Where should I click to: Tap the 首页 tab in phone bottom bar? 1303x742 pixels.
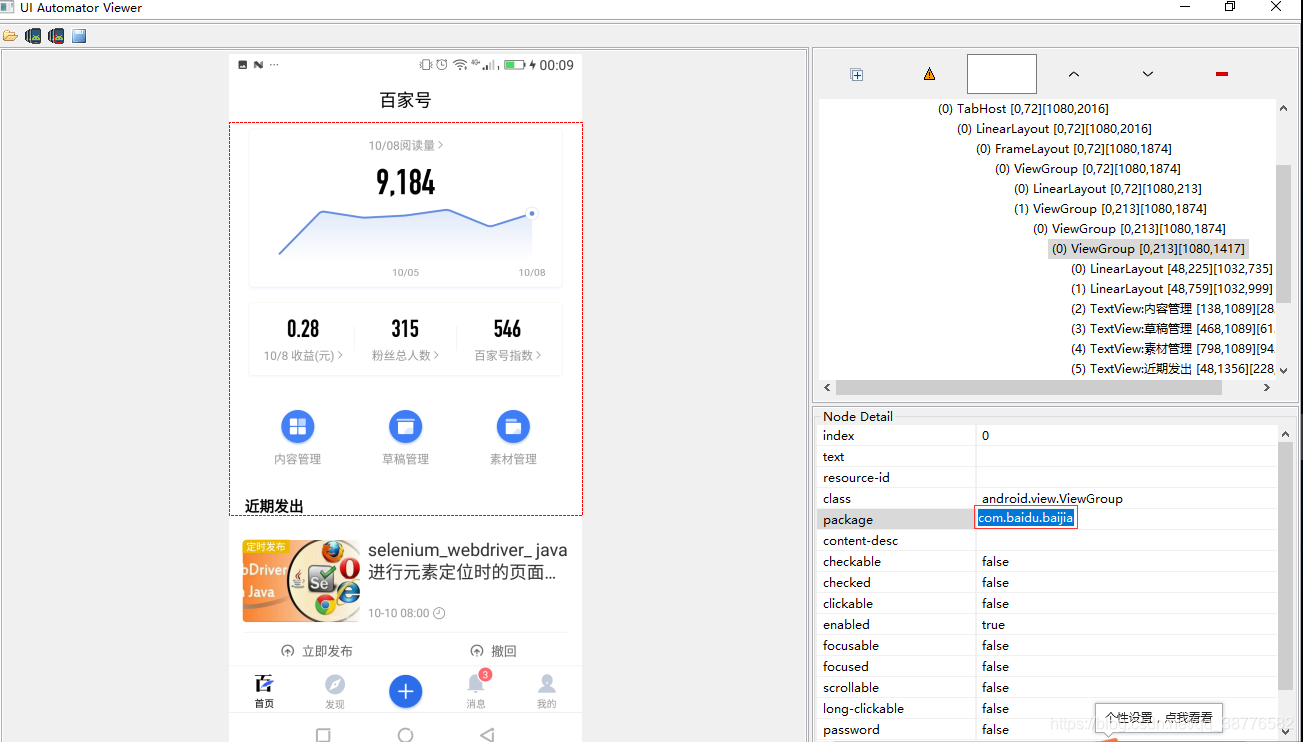pos(264,691)
